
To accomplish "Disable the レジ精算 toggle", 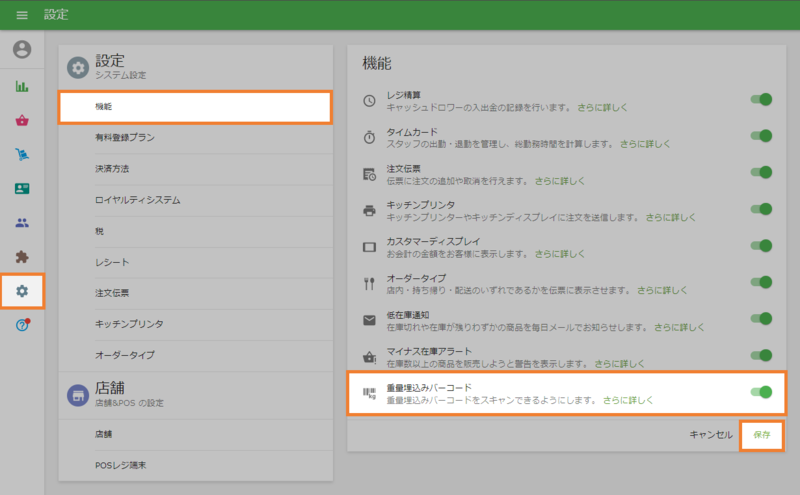I will 762,100.
